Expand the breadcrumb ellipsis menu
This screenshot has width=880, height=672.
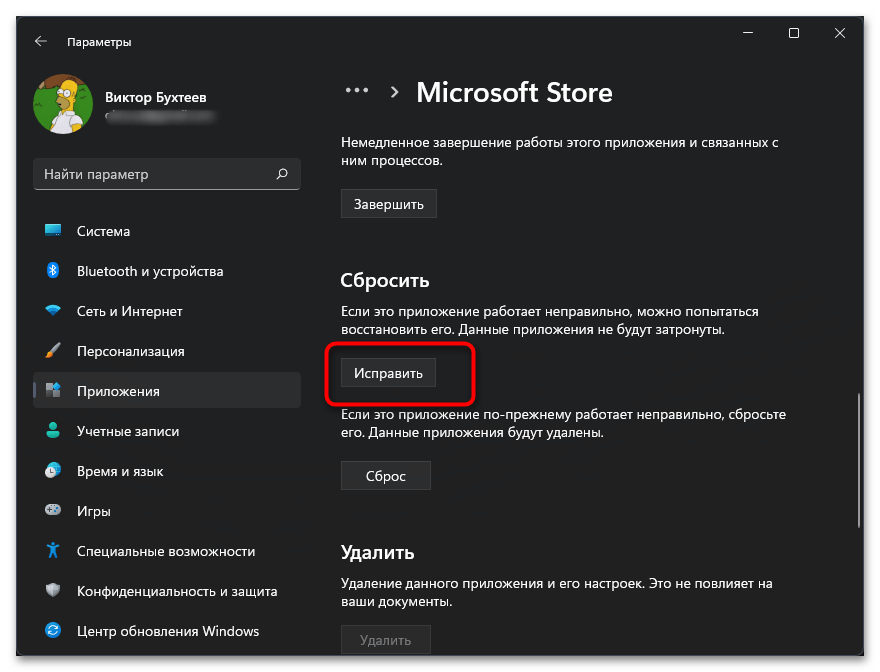(357, 90)
